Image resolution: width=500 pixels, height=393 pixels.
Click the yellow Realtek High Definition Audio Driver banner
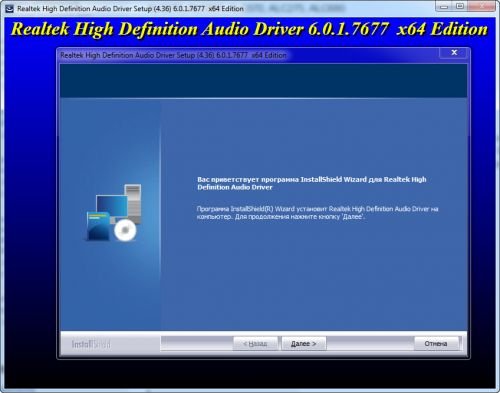tap(249, 29)
